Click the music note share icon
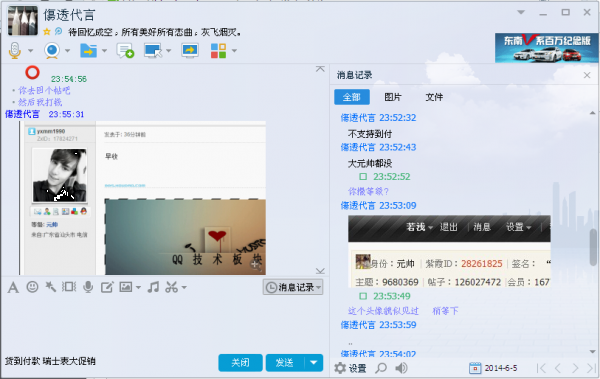The width and height of the screenshot is (600, 379). click(x=153, y=287)
